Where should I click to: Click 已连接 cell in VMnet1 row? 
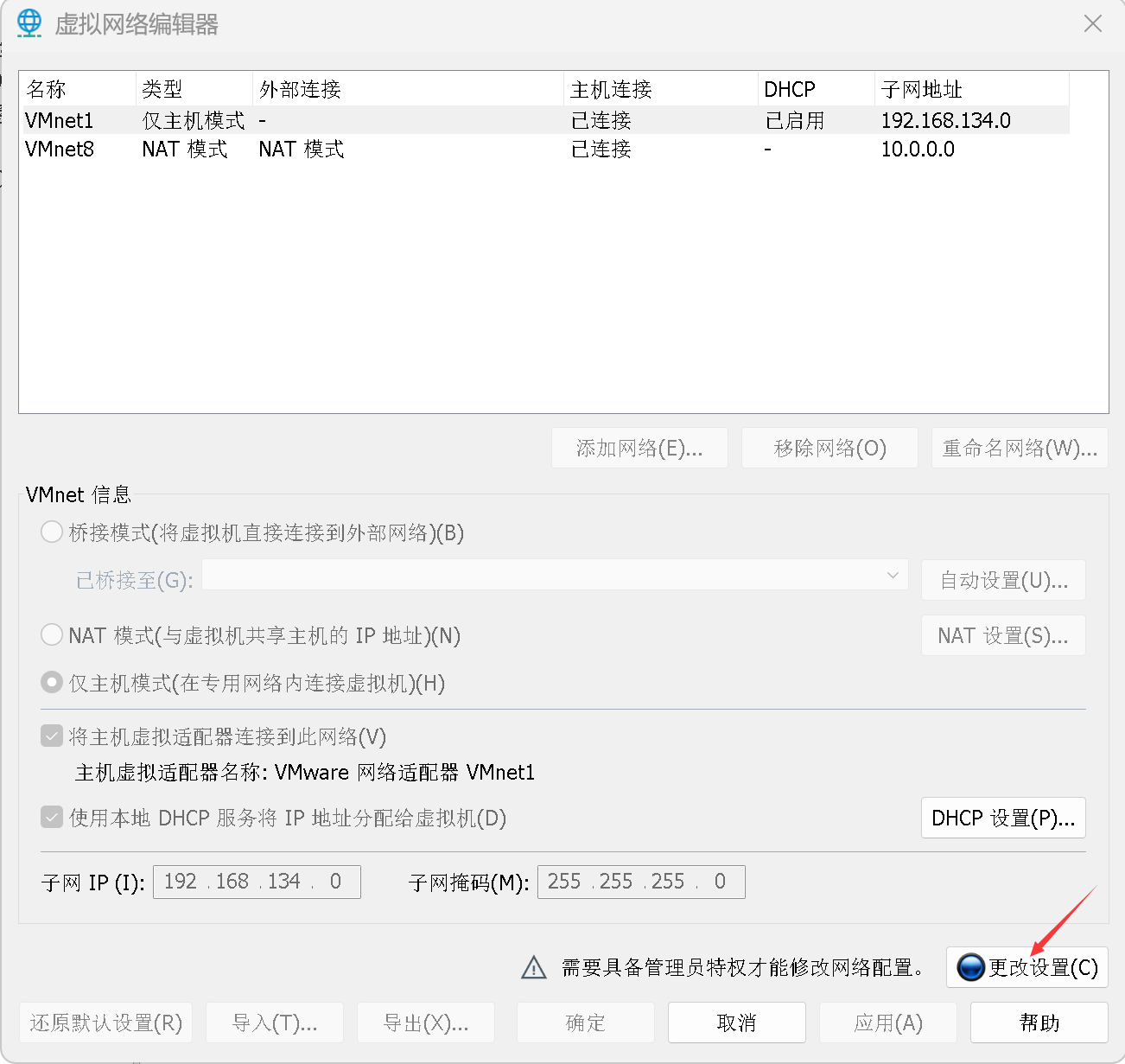(601, 120)
